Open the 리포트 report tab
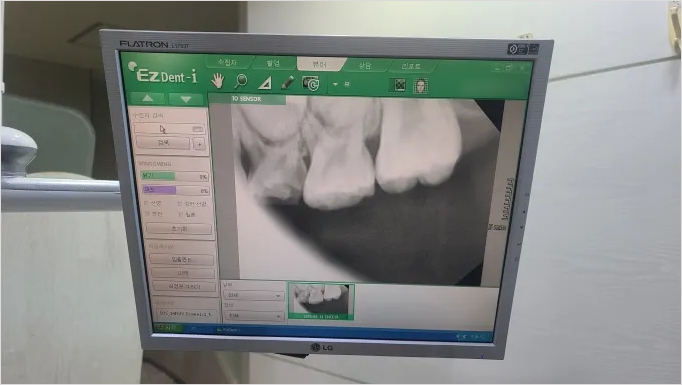The width and height of the screenshot is (682, 385). [x=411, y=66]
